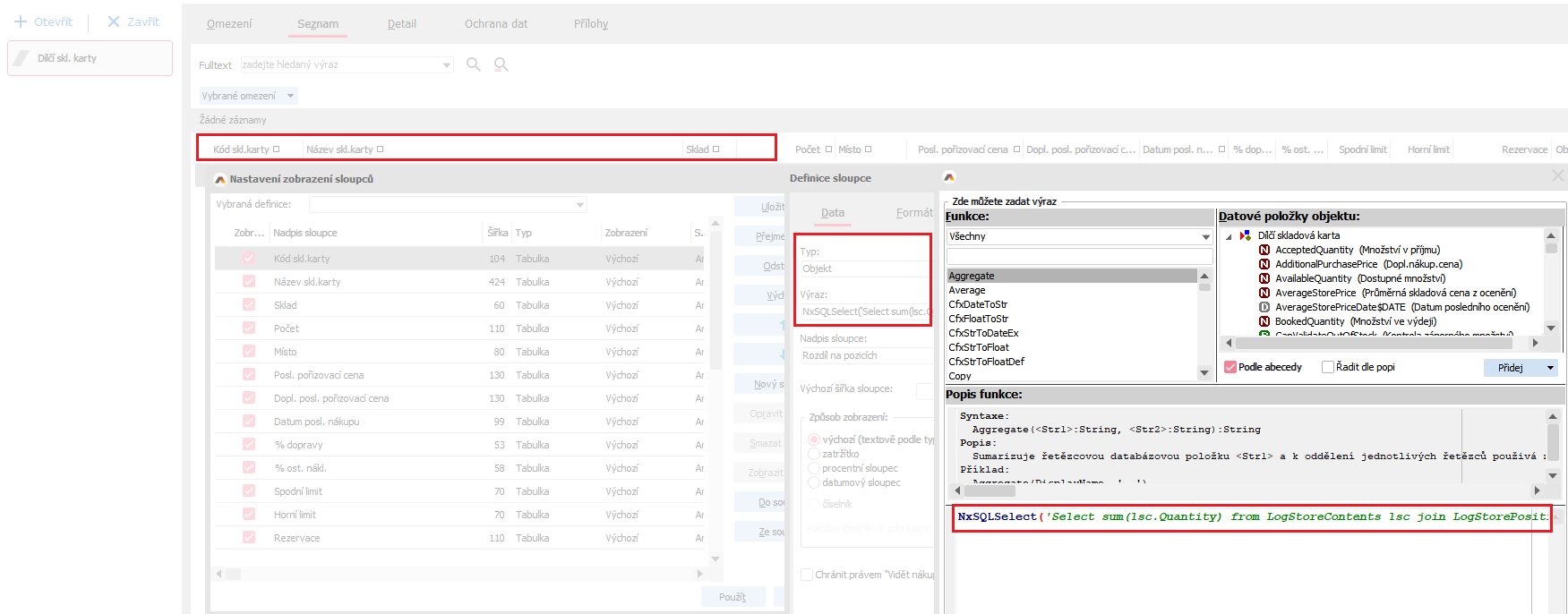The width and height of the screenshot is (1568, 614).
Task: Switch to the Seznam tab
Action: 318,24
